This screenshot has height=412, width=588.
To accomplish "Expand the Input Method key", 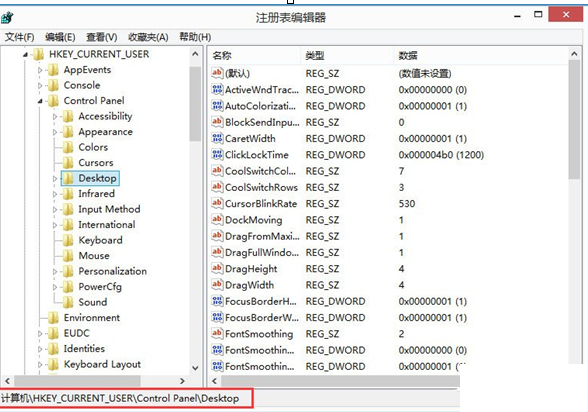I will 55,210.
